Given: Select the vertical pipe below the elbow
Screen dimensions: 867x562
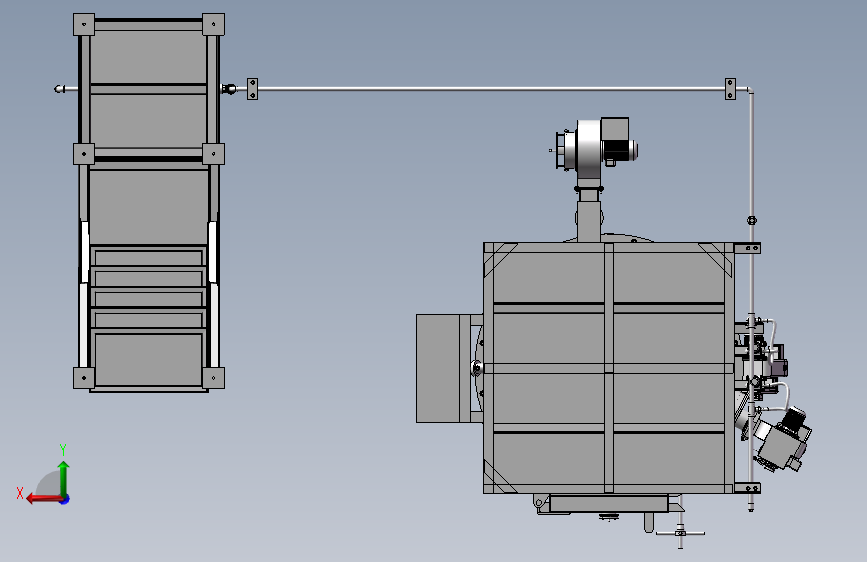Looking at the screenshot, I should [x=751, y=155].
